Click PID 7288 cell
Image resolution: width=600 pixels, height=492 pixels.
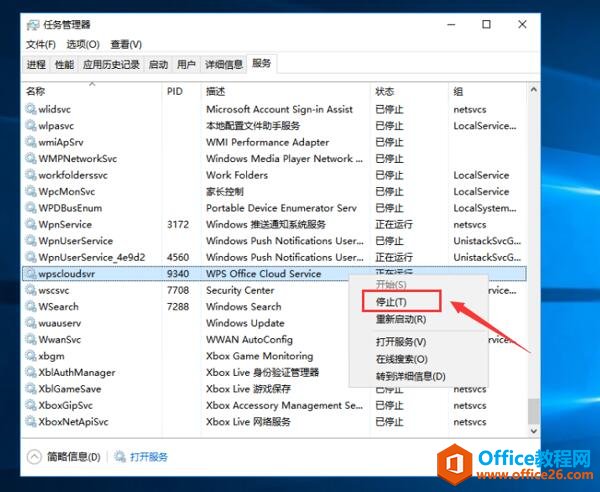click(x=178, y=306)
